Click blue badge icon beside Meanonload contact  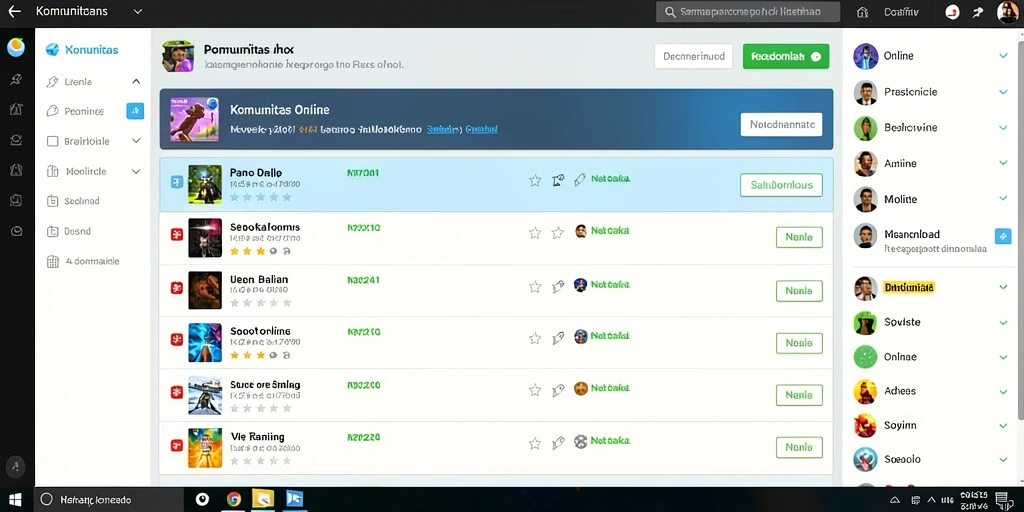point(1002,236)
